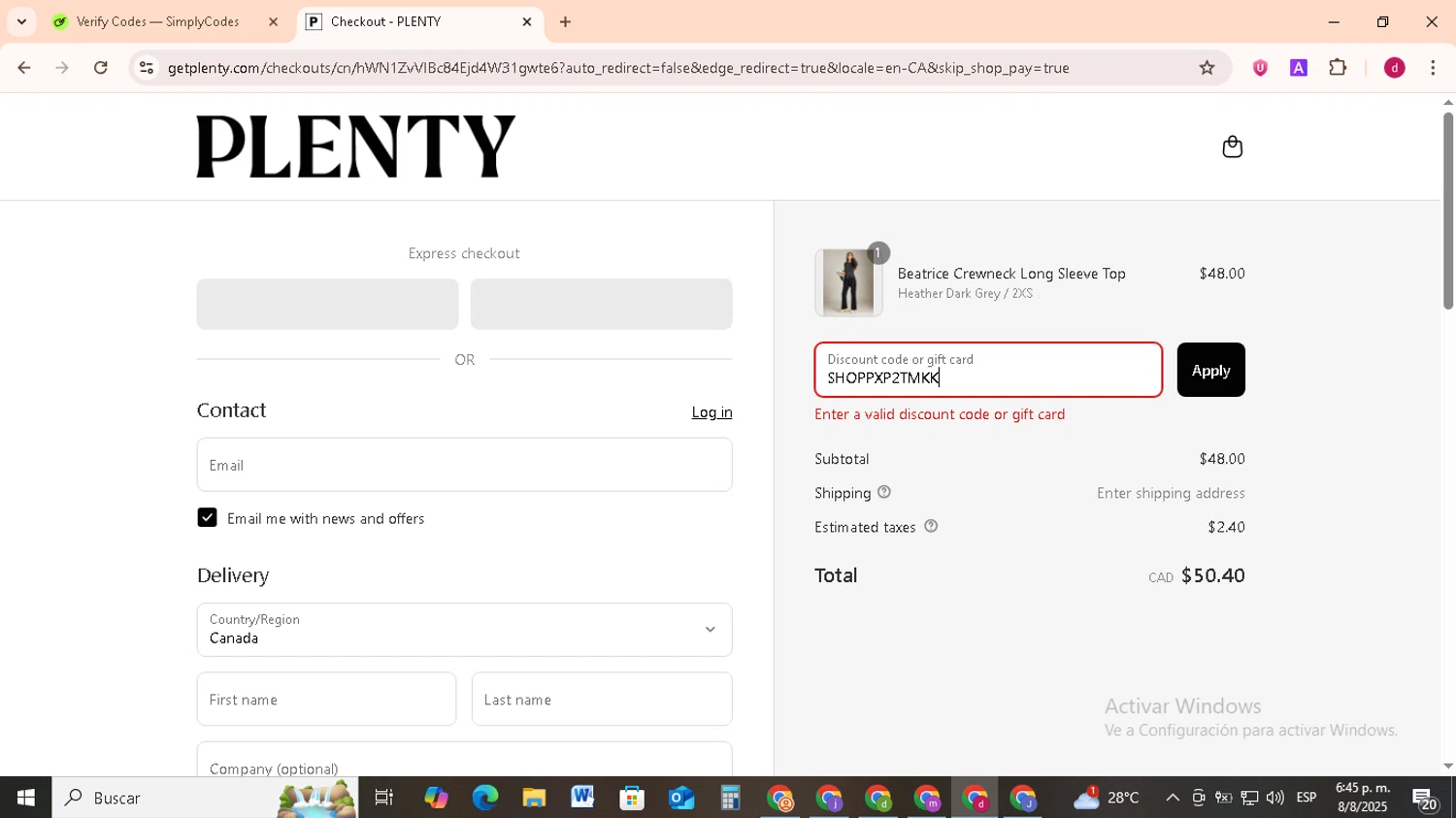This screenshot has height=818, width=1456.
Task: Open Microsoft Edge from the taskbar
Action: point(484,798)
